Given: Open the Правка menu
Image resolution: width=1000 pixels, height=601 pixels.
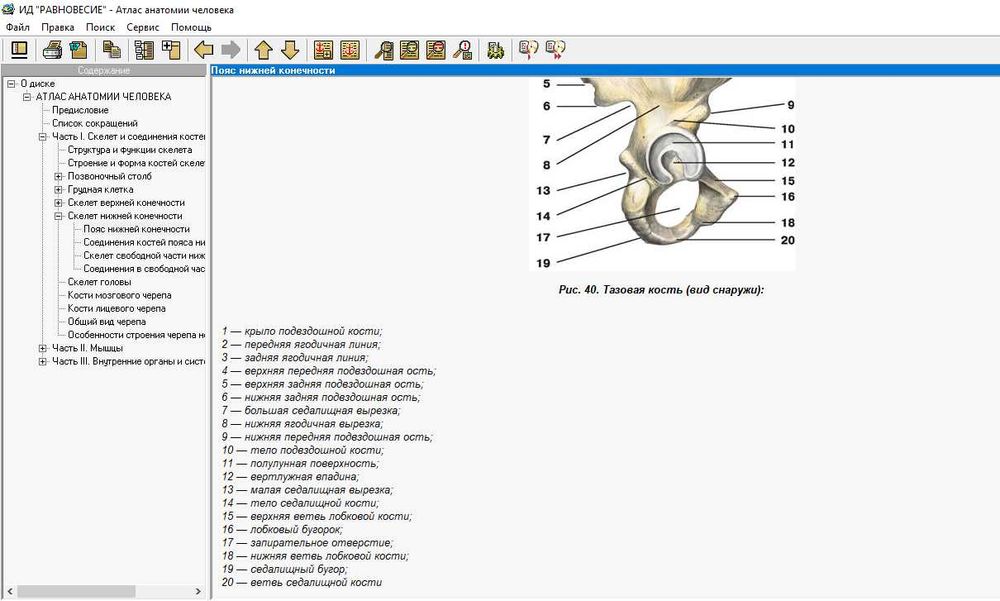Looking at the screenshot, I should point(57,27).
